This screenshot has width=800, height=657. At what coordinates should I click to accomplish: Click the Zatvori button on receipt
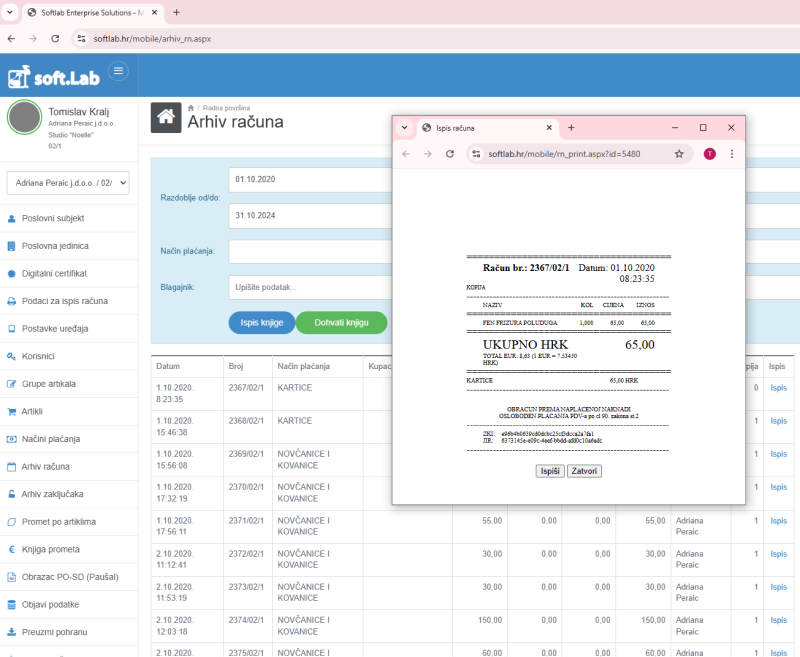point(584,471)
